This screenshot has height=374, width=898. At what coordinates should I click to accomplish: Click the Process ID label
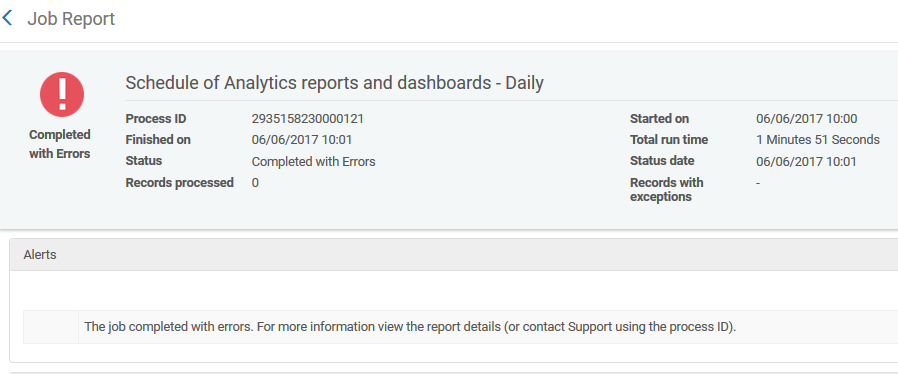(156, 119)
